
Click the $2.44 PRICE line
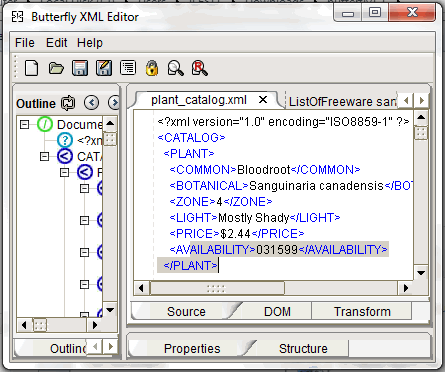pyautogui.click(x=237, y=233)
